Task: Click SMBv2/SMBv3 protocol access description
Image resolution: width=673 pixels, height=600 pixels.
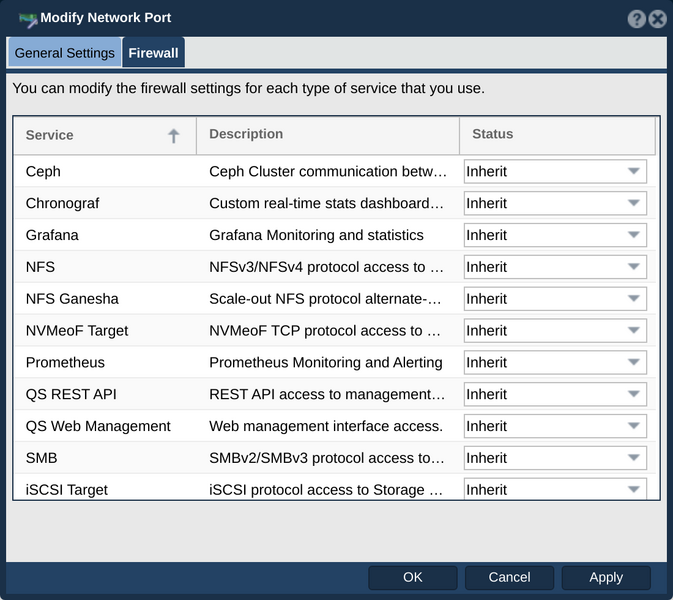Action: click(327, 458)
